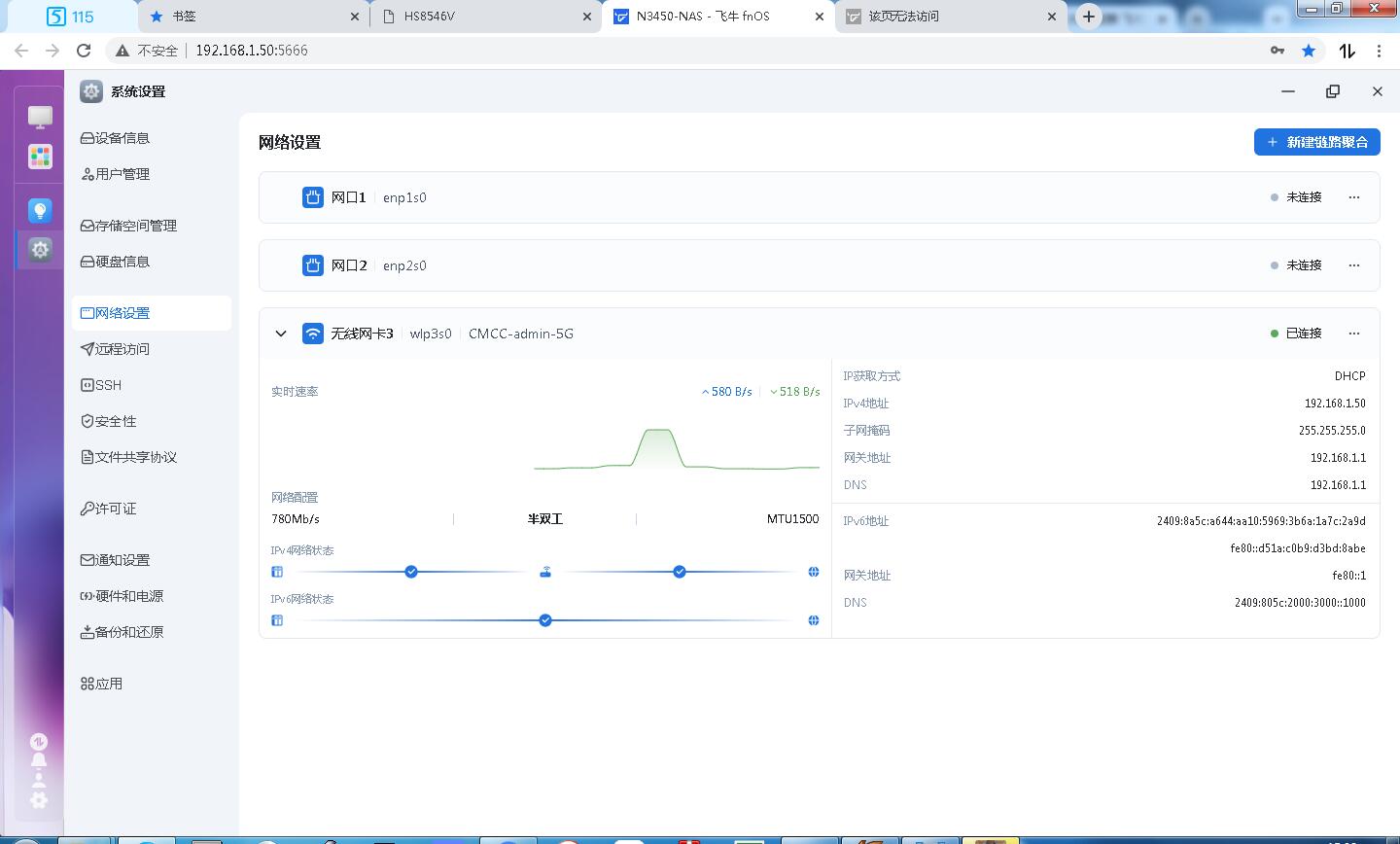Open the colorful app center dock icon

click(x=40, y=157)
